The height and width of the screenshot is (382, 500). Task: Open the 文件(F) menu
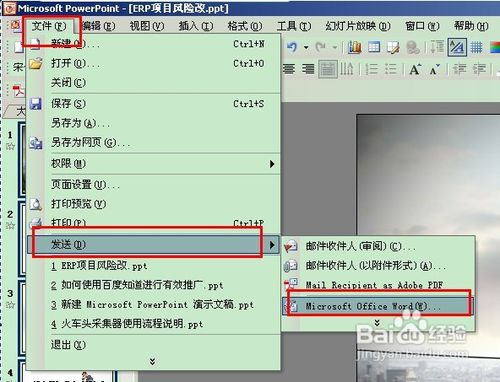[x=49, y=26]
